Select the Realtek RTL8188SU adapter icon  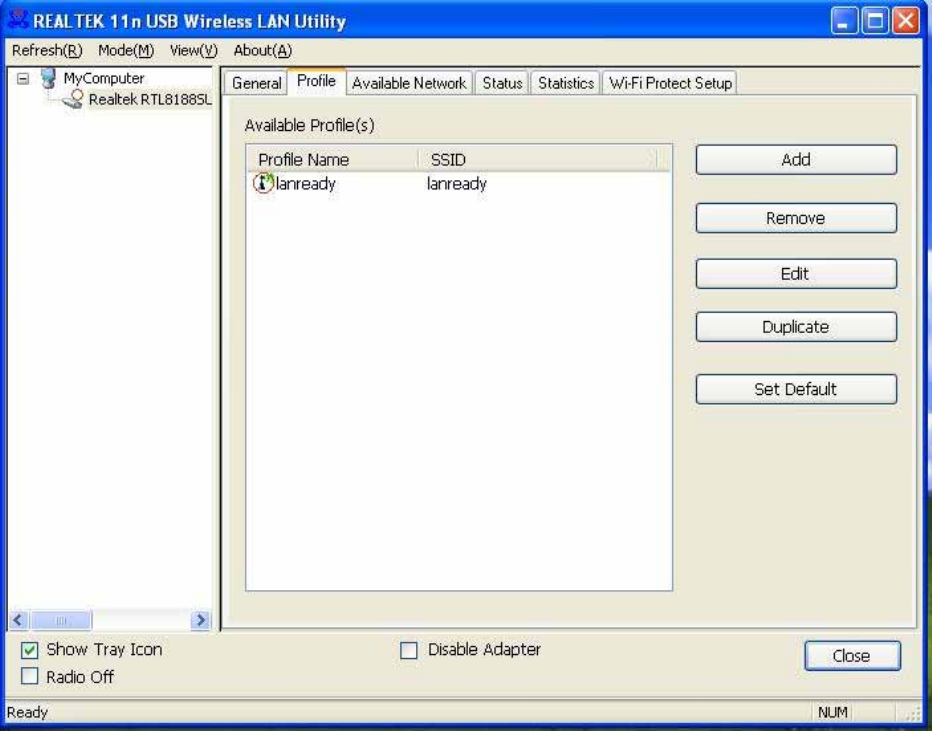point(73,99)
